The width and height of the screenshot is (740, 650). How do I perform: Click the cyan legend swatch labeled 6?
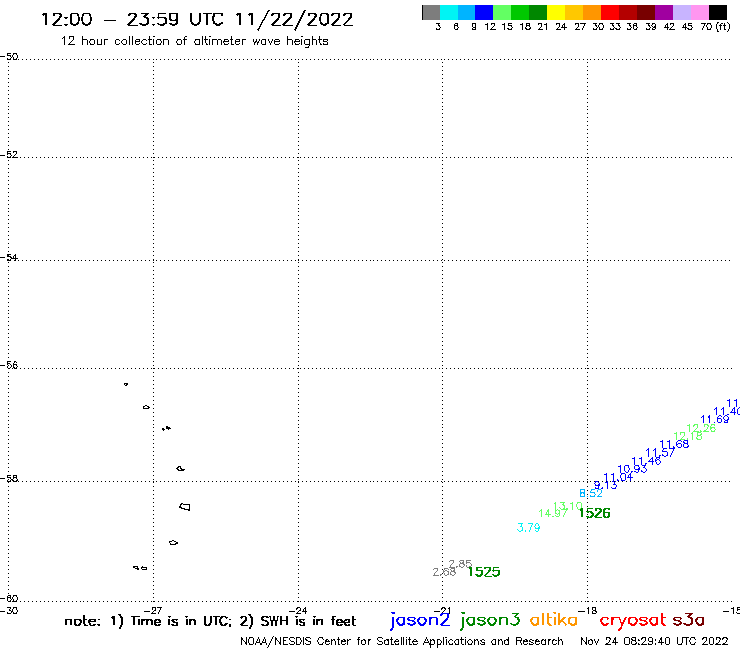pos(449,13)
